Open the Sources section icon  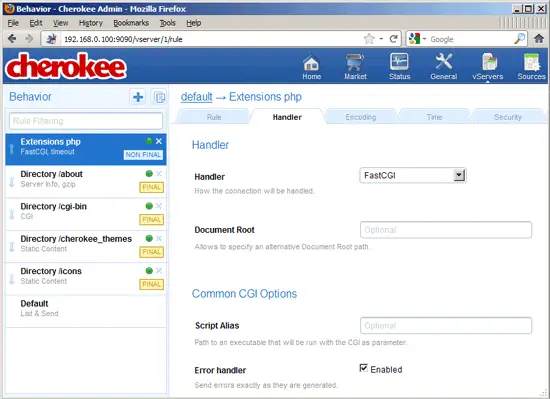click(x=531, y=67)
